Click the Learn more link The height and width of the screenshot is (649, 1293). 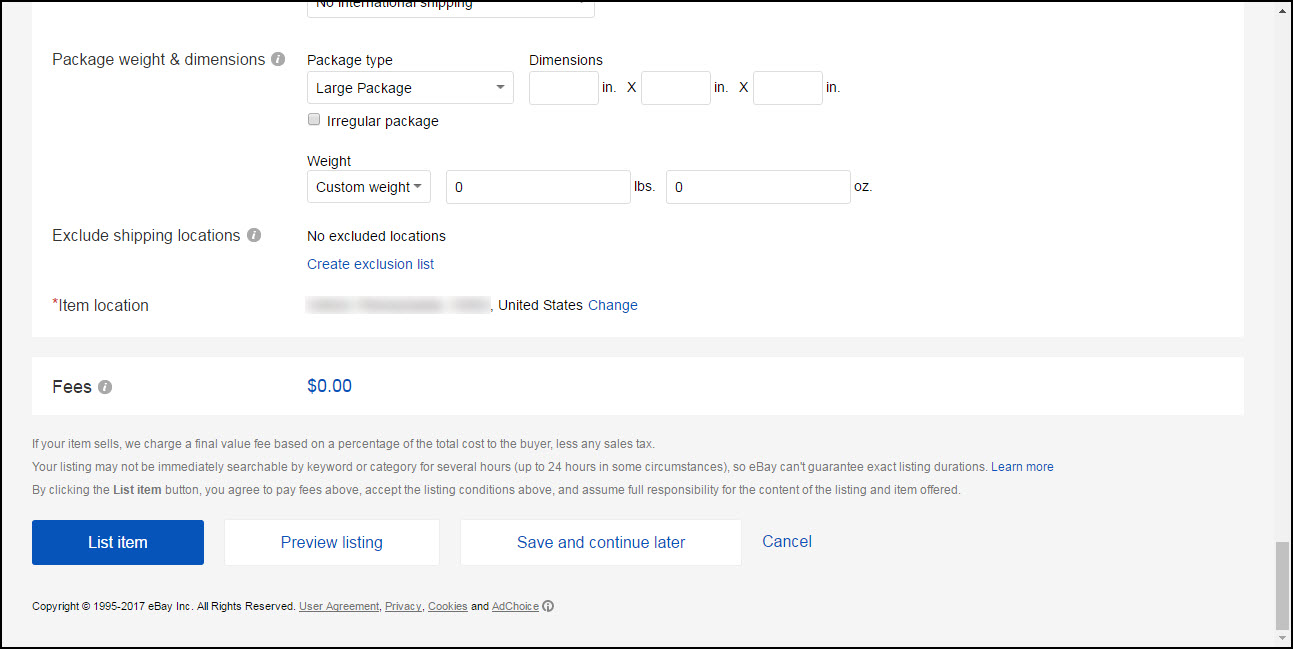pyautogui.click(x=1022, y=467)
